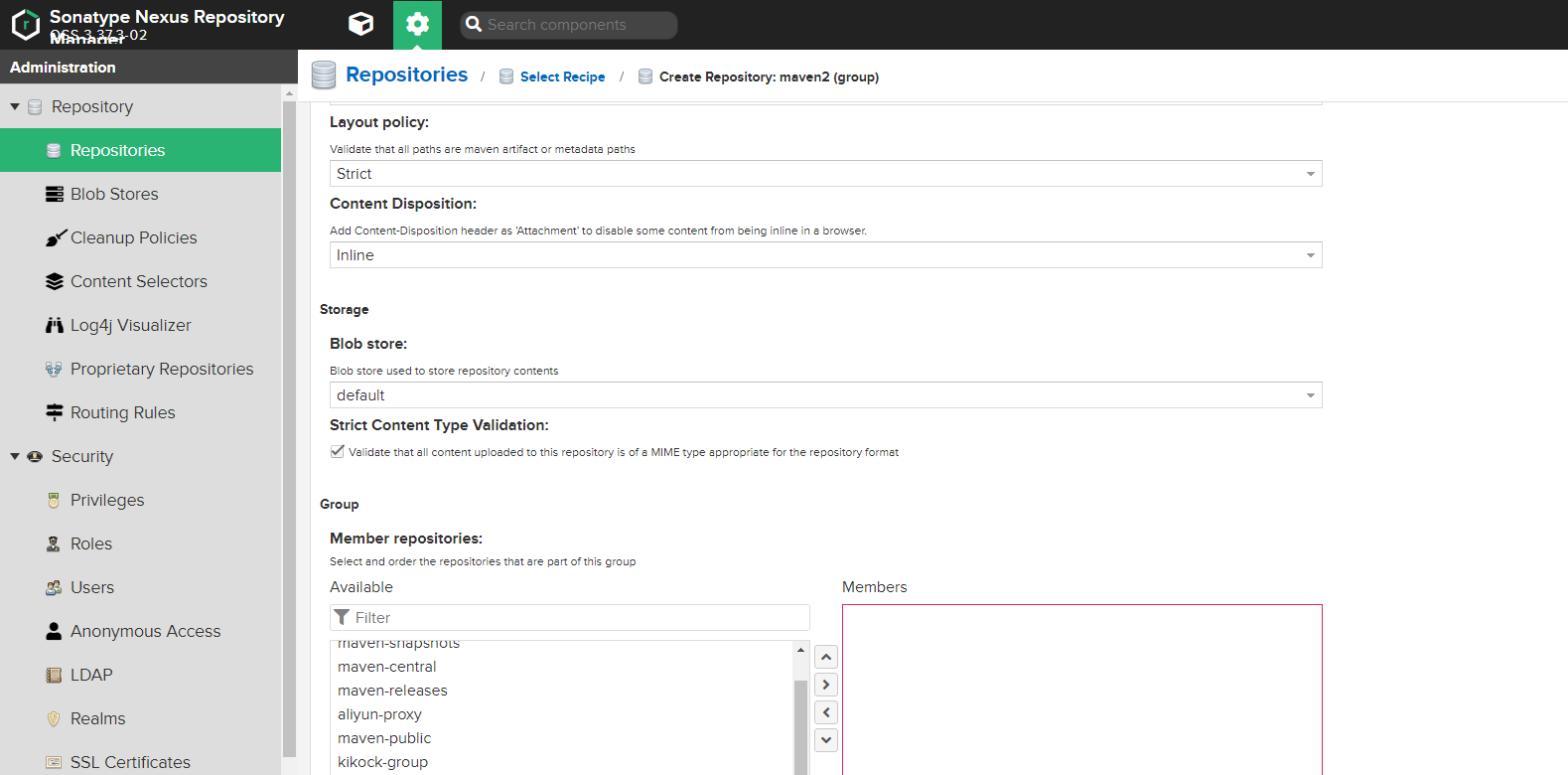Click the Available list scroll-up arrow
Viewport: 1568px width, 775px height.
[x=800, y=650]
